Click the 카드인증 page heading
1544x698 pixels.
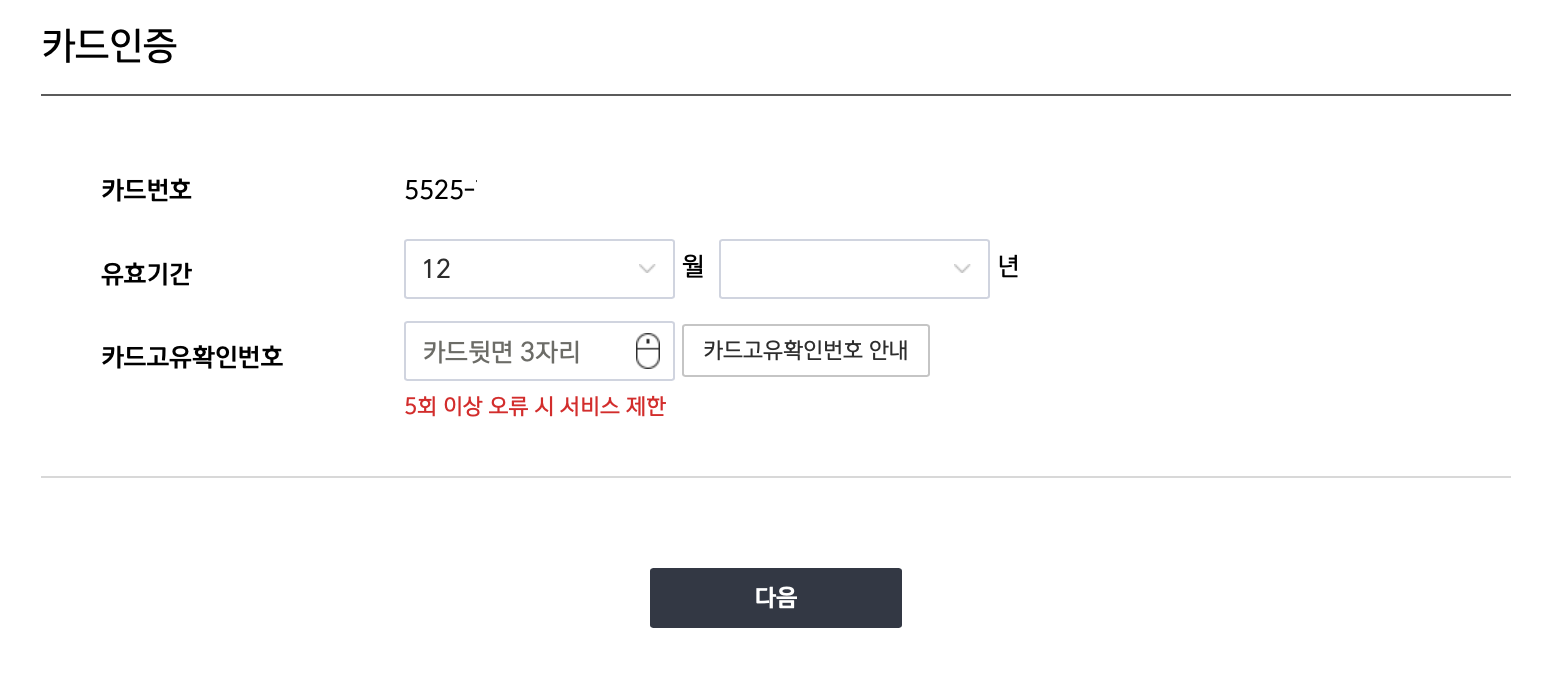[110, 47]
